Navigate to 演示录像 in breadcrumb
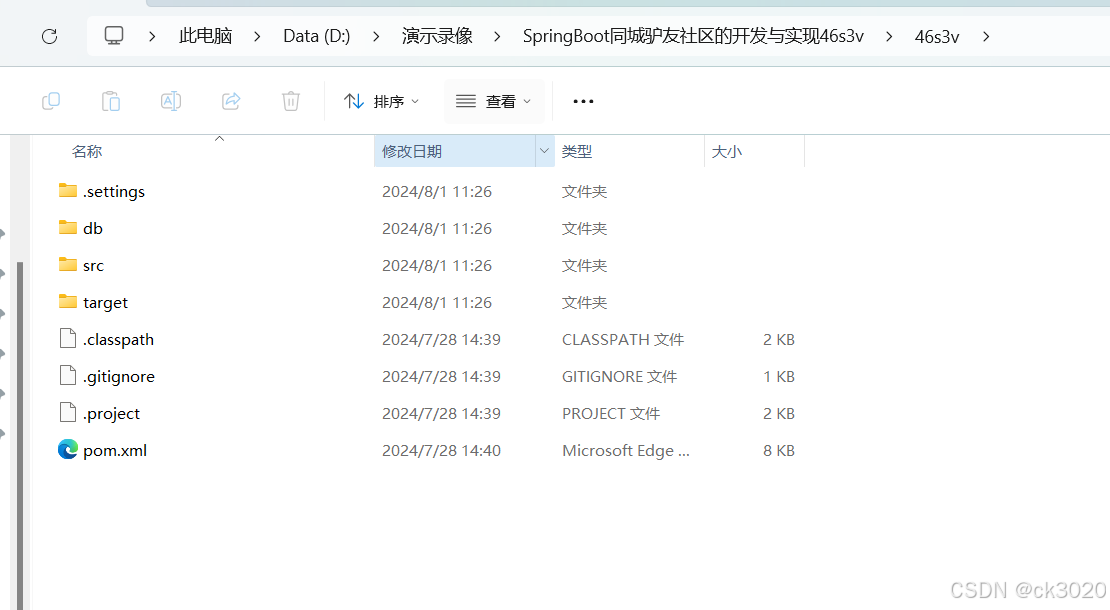 point(437,36)
